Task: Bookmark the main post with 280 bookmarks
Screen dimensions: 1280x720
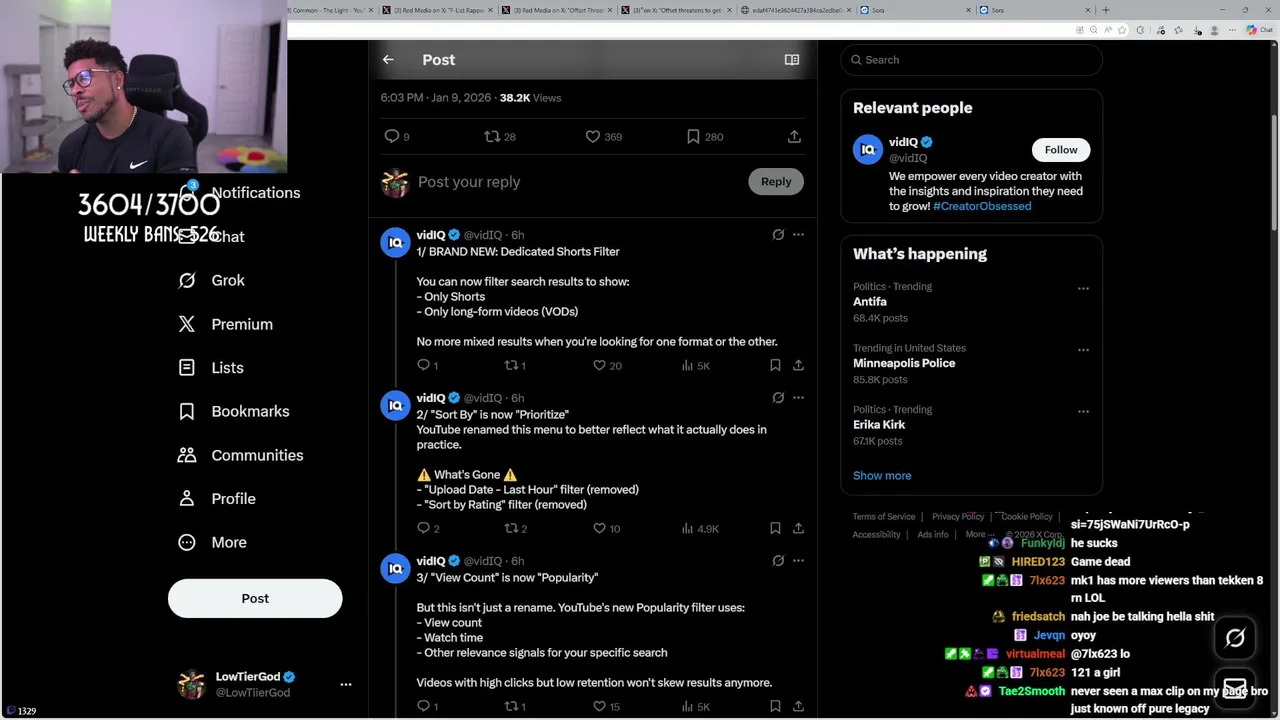Action: click(x=693, y=136)
